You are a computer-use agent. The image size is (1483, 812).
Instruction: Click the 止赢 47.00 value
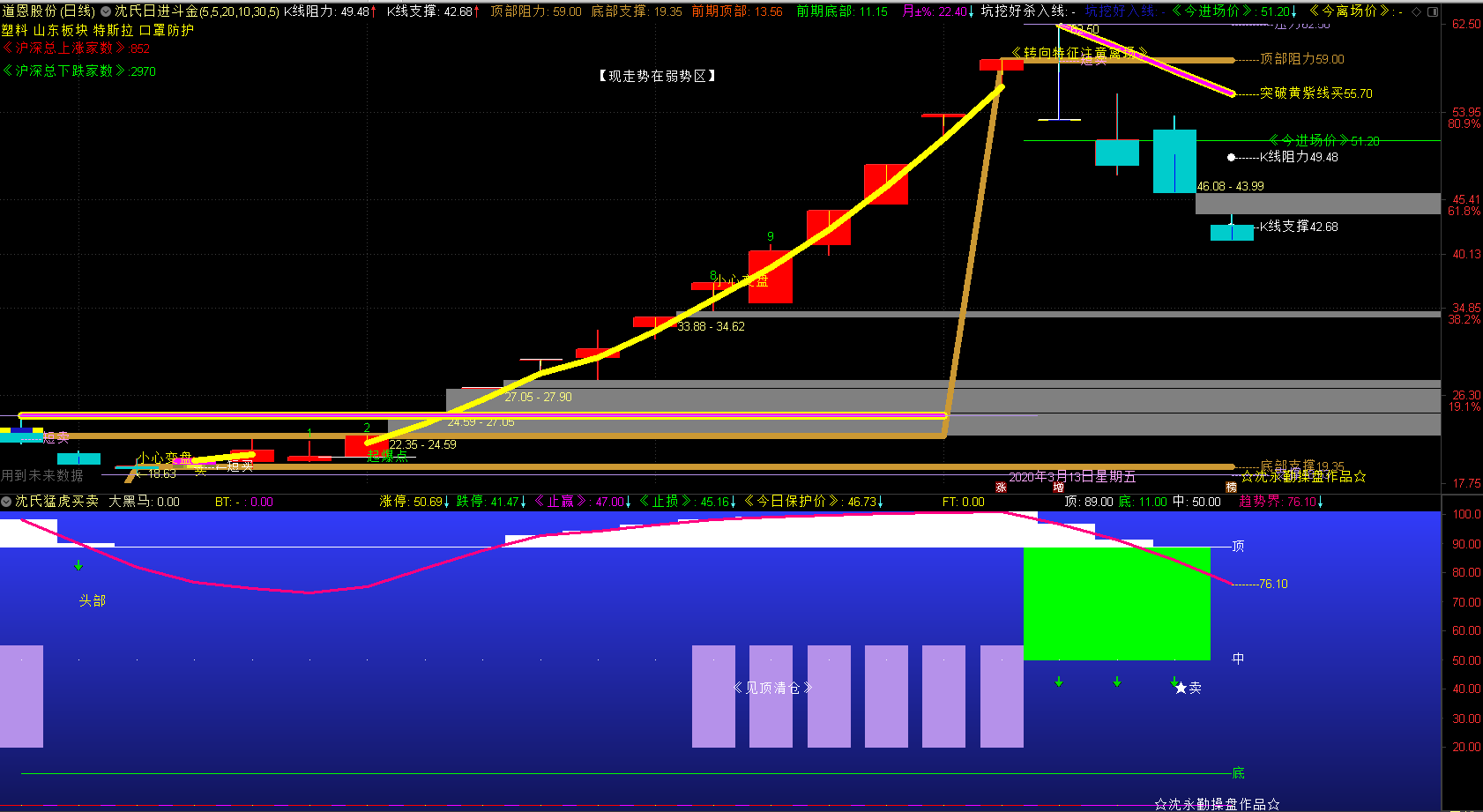(582, 502)
